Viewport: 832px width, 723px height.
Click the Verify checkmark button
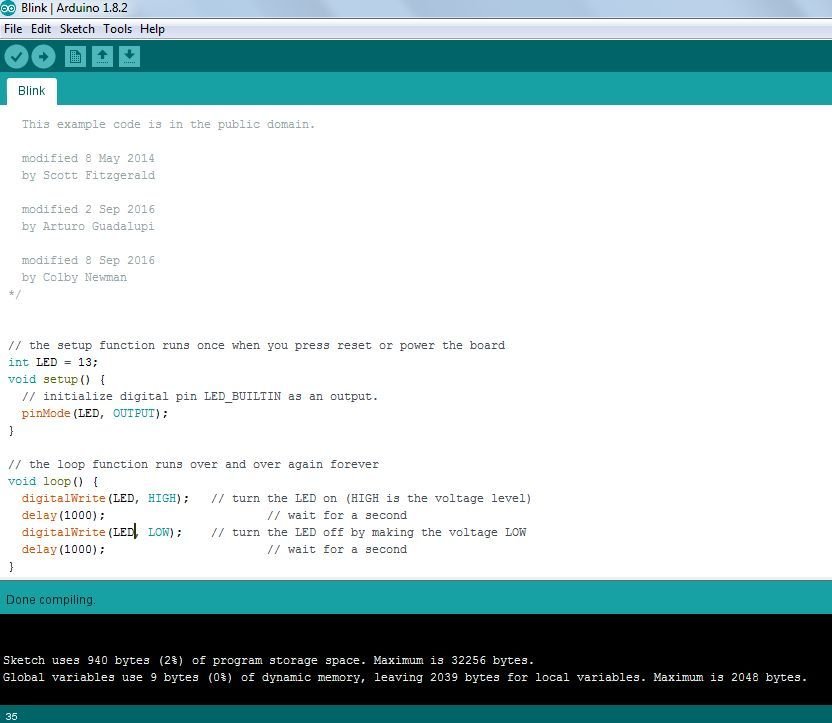click(x=16, y=56)
